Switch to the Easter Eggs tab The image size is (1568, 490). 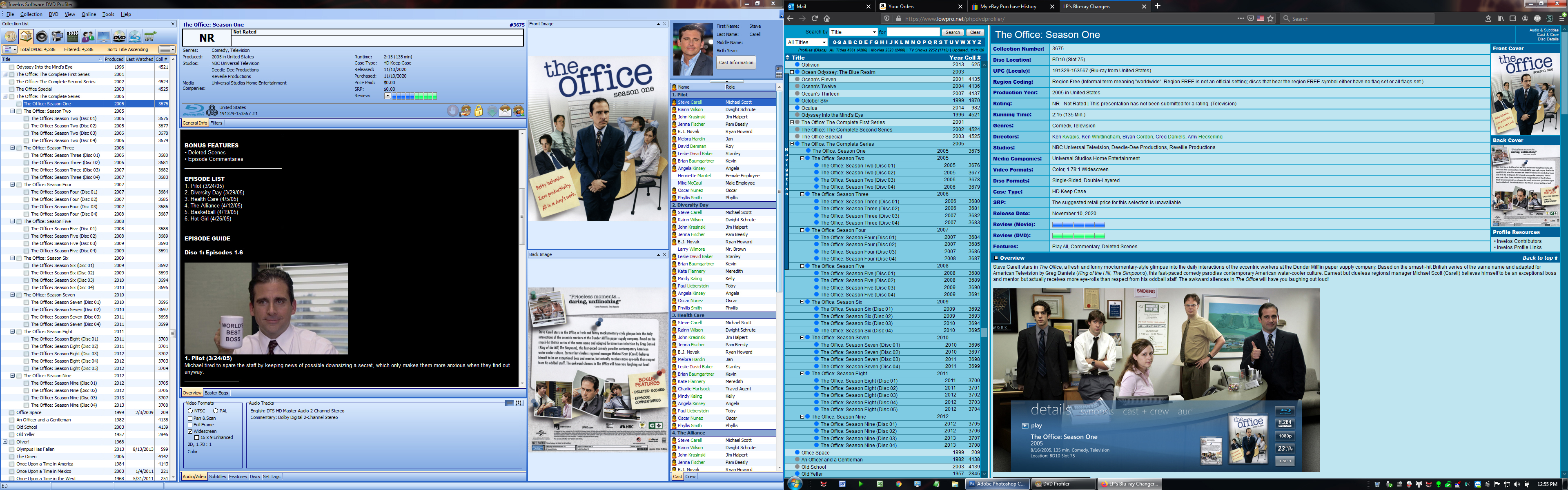pyautogui.click(x=216, y=392)
